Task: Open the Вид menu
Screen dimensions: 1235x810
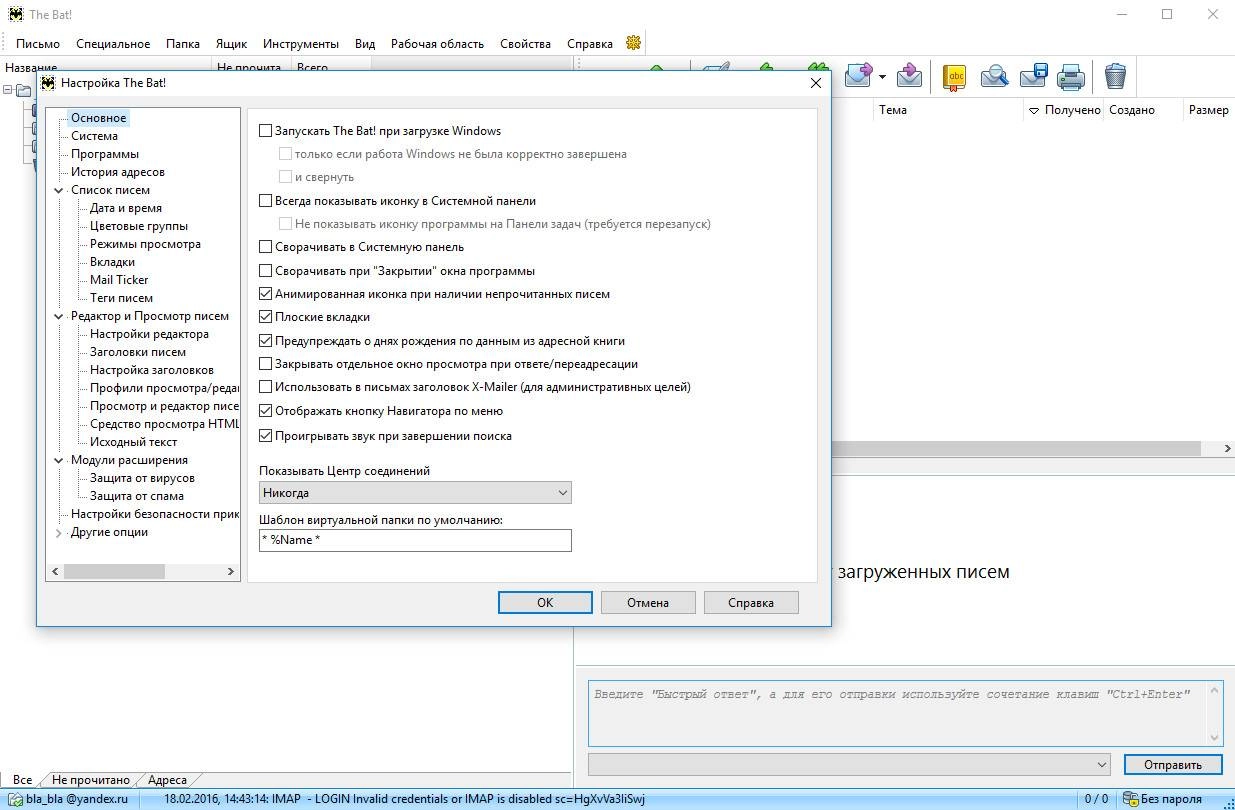Action: pos(365,44)
